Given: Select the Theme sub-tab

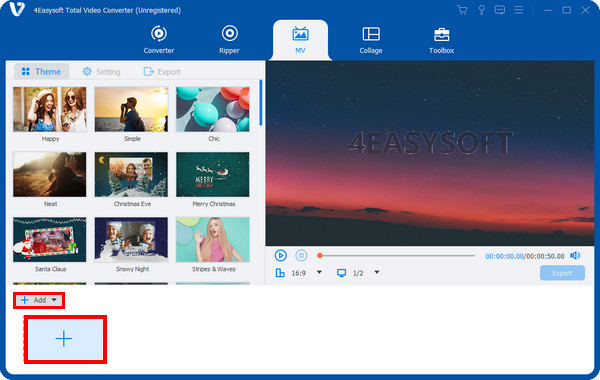Looking at the screenshot, I should (x=41, y=72).
